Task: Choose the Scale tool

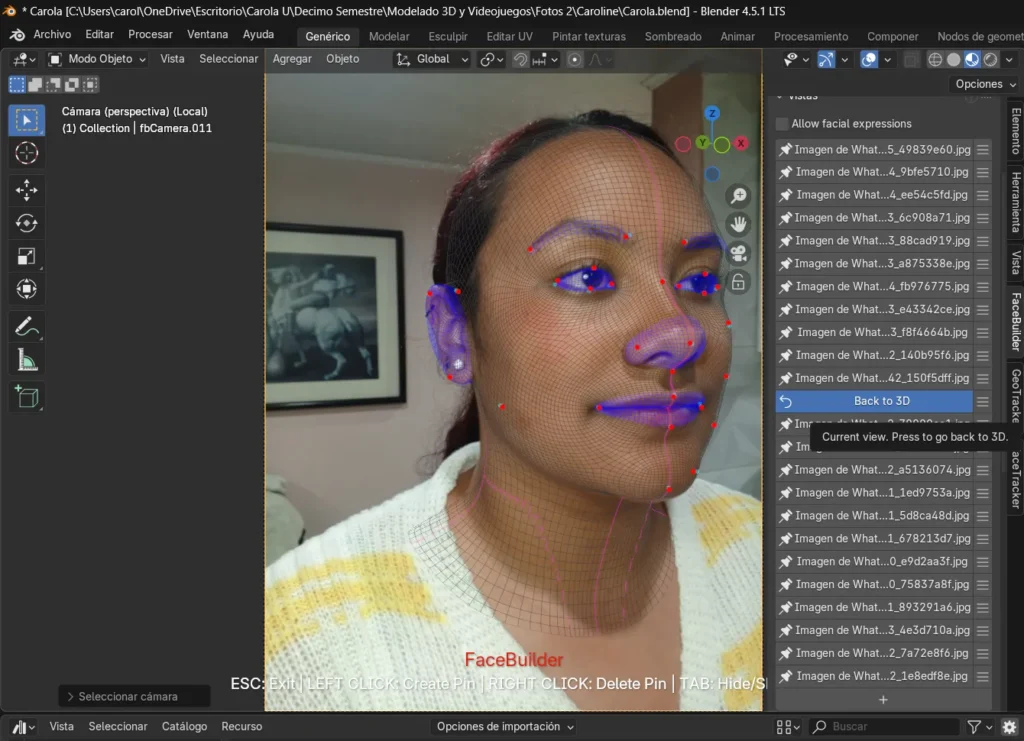Action: 27,256
